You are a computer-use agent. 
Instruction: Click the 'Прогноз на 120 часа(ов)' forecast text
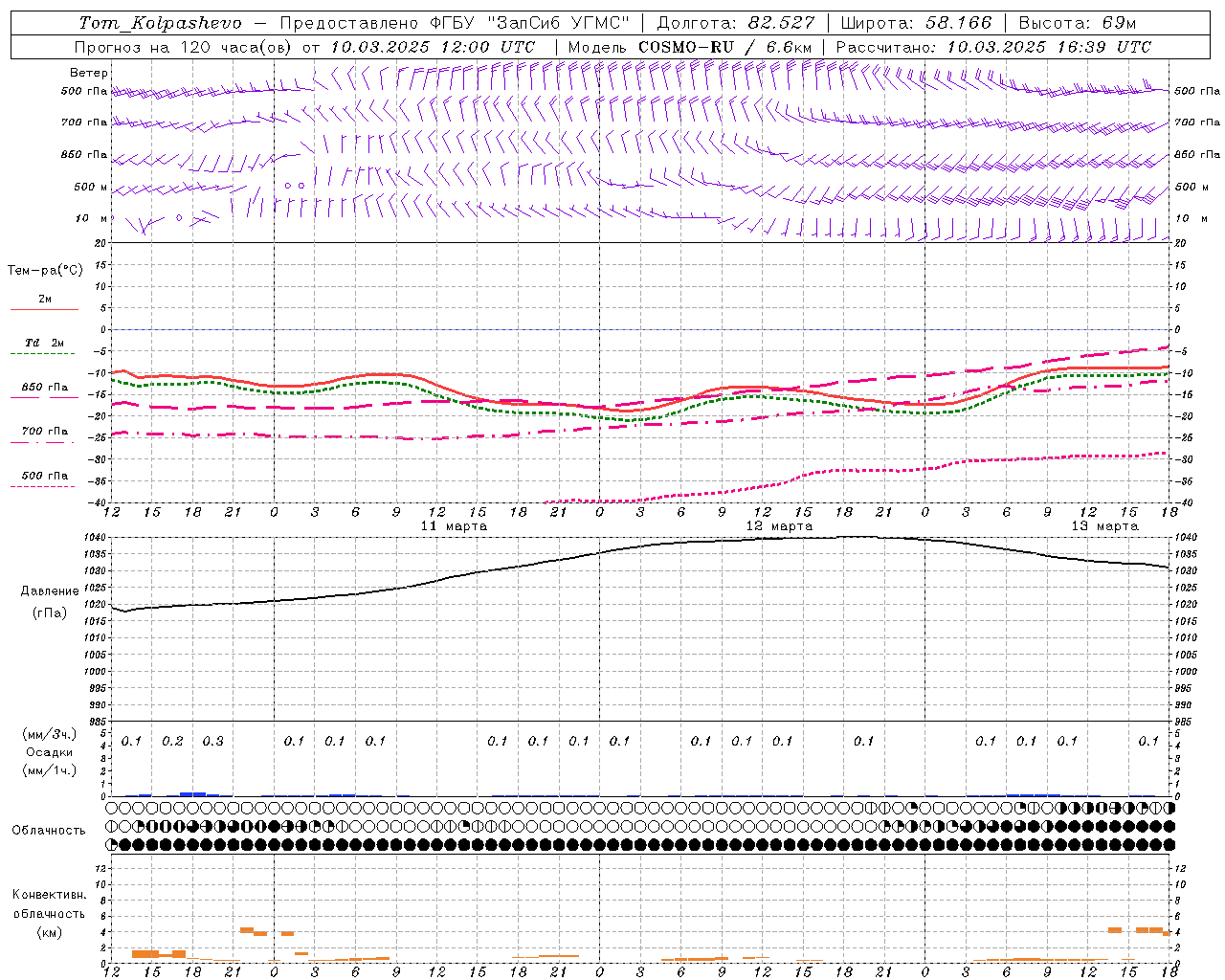[x=185, y=47]
